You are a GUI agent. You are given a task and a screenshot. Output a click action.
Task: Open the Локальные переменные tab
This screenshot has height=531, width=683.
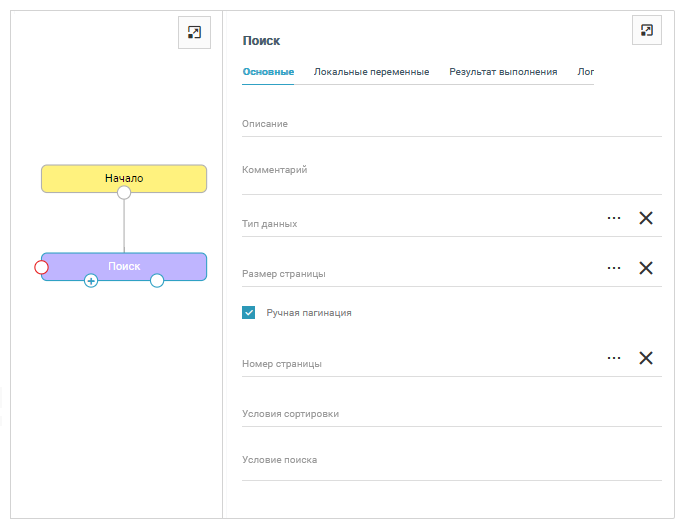pyautogui.click(x=371, y=72)
